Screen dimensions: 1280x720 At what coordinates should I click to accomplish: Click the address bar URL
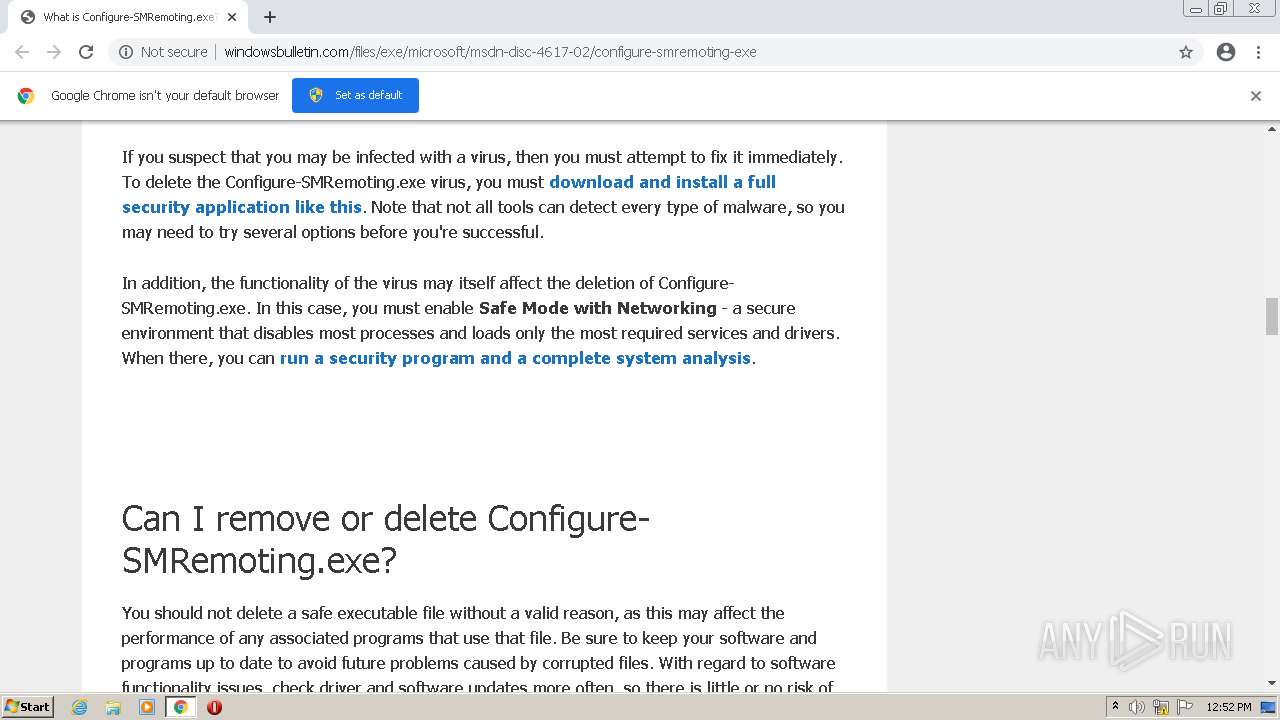click(x=490, y=52)
